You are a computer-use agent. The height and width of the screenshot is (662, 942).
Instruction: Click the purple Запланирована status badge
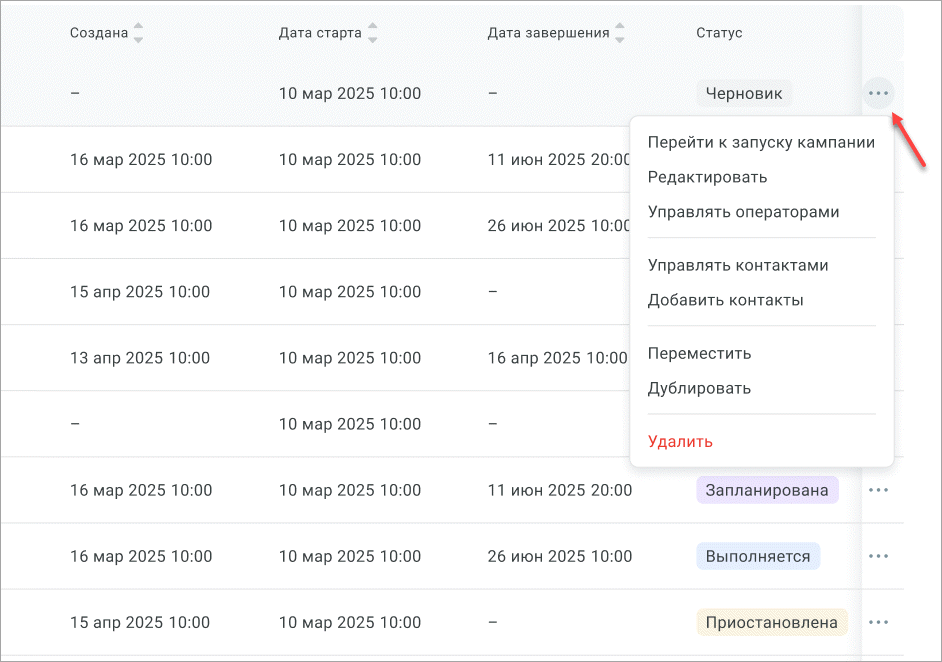pos(766,490)
